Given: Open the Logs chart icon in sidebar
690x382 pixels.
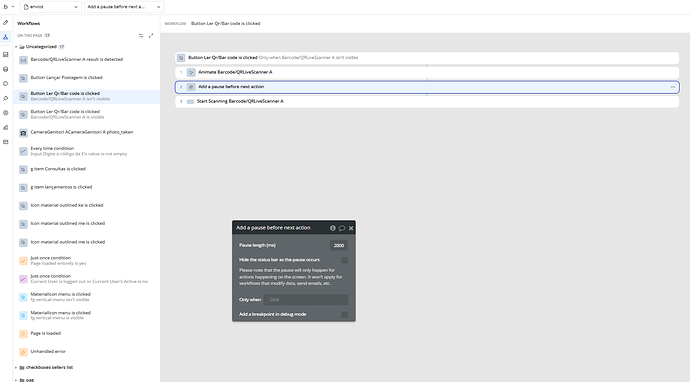Looking at the screenshot, I should (x=6, y=127).
